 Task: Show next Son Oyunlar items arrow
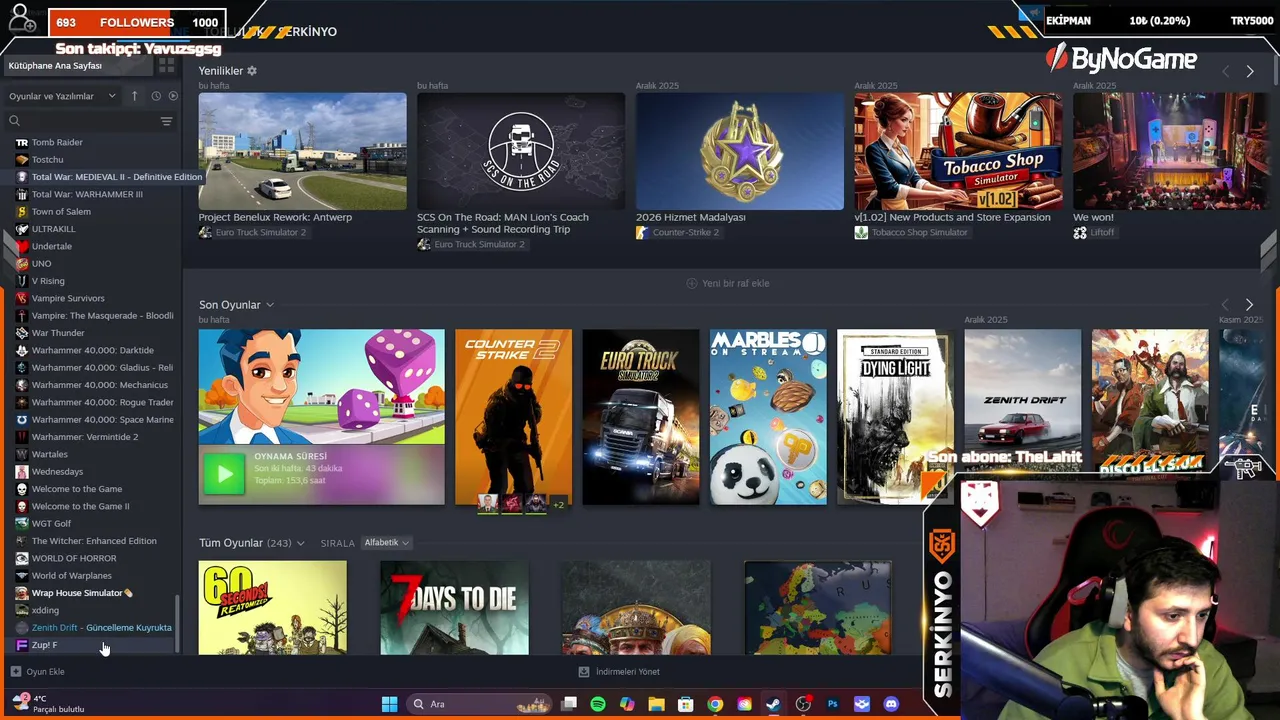(1249, 304)
